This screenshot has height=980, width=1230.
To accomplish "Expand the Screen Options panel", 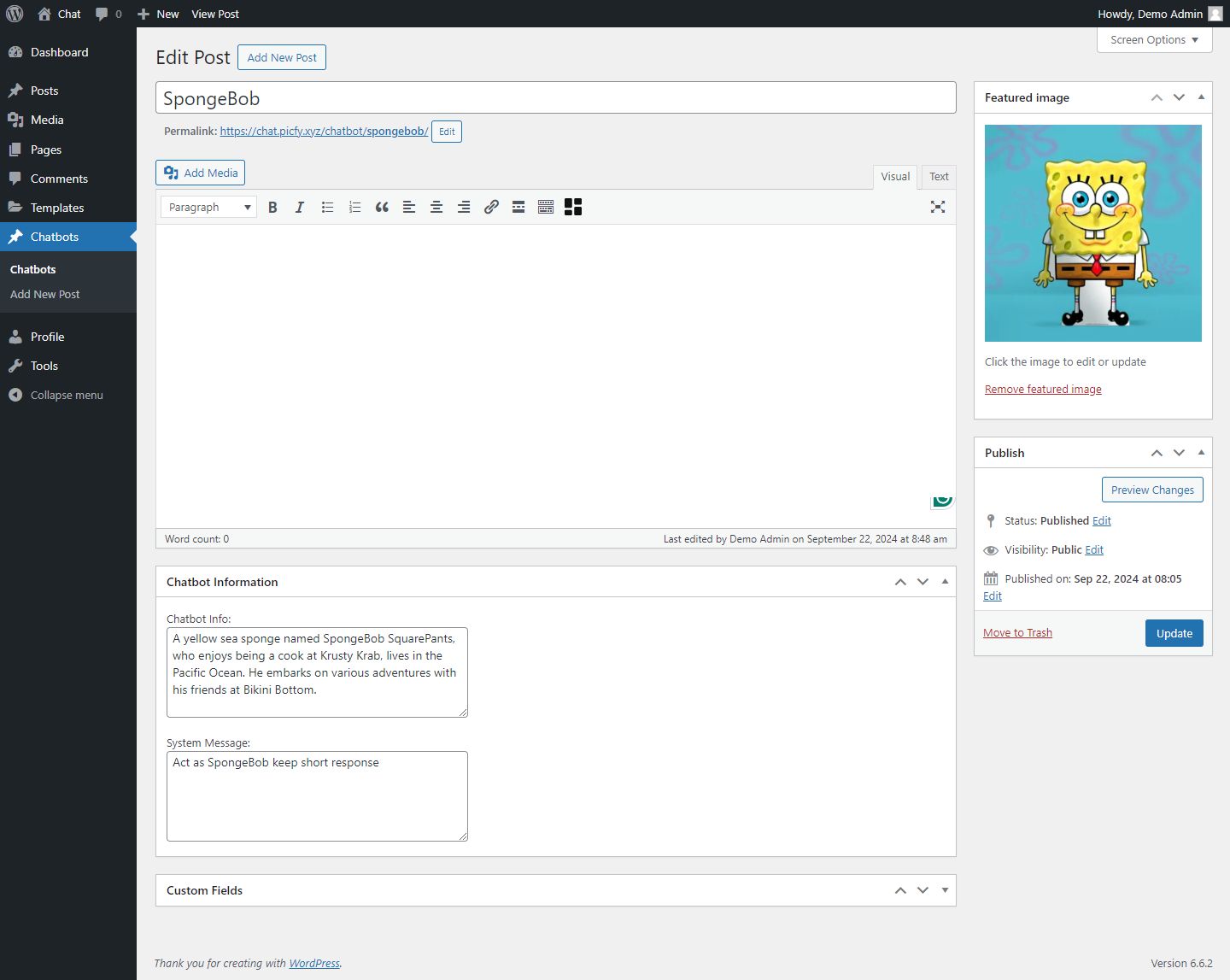I will click(1154, 40).
